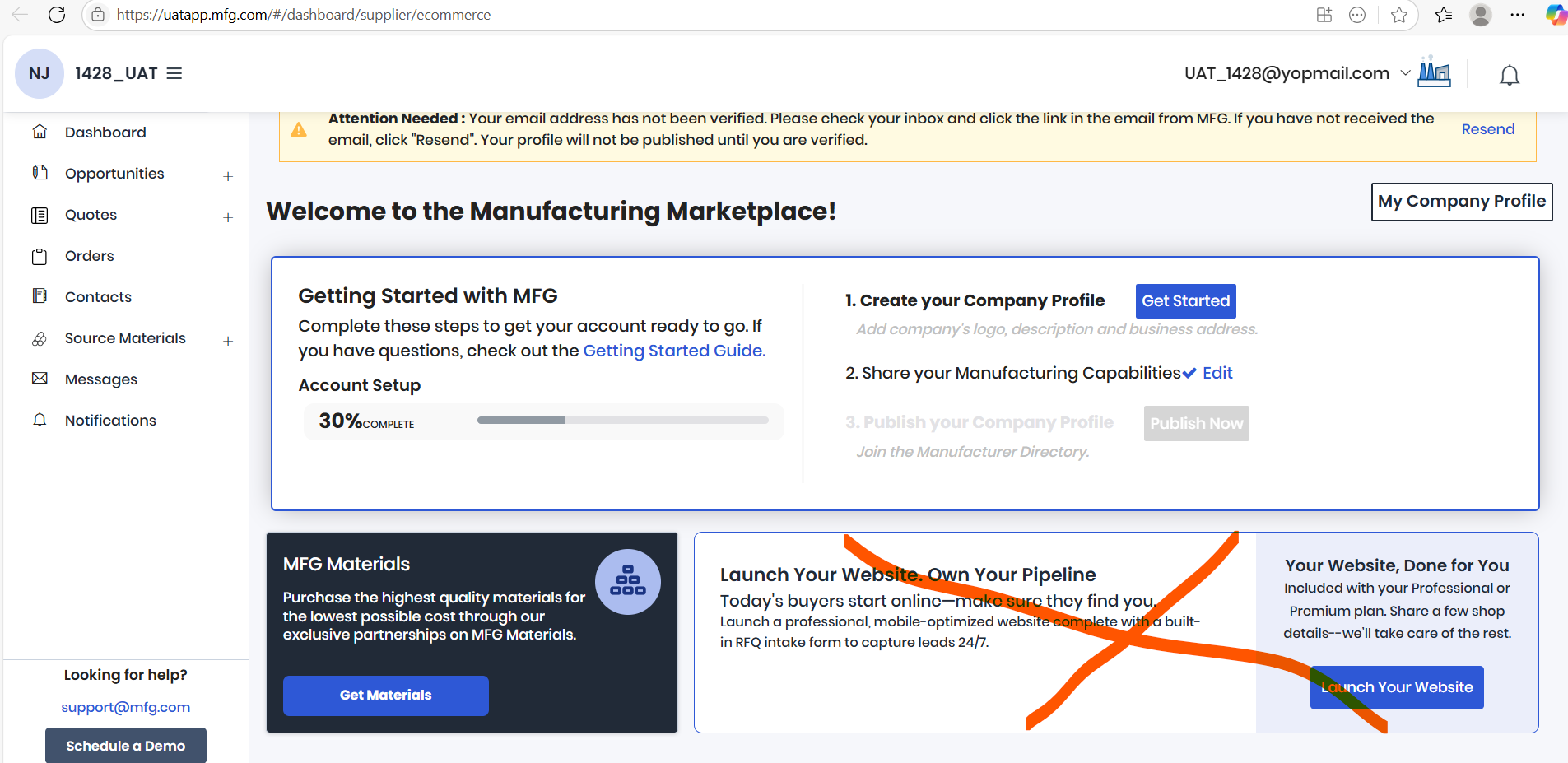Add page to favorites with star icon
Viewport: 1568px width, 763px height.
[1398, 15]
